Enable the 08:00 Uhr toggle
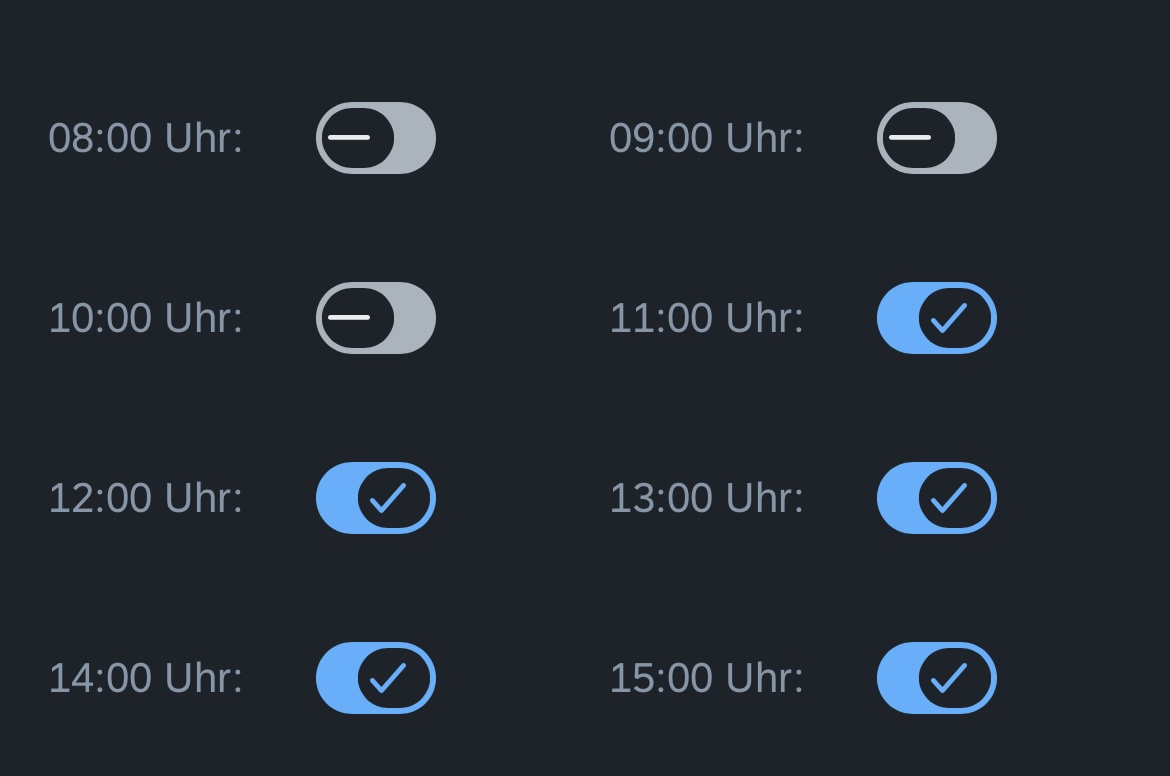The image size is (1170, 776). point(375,137)
